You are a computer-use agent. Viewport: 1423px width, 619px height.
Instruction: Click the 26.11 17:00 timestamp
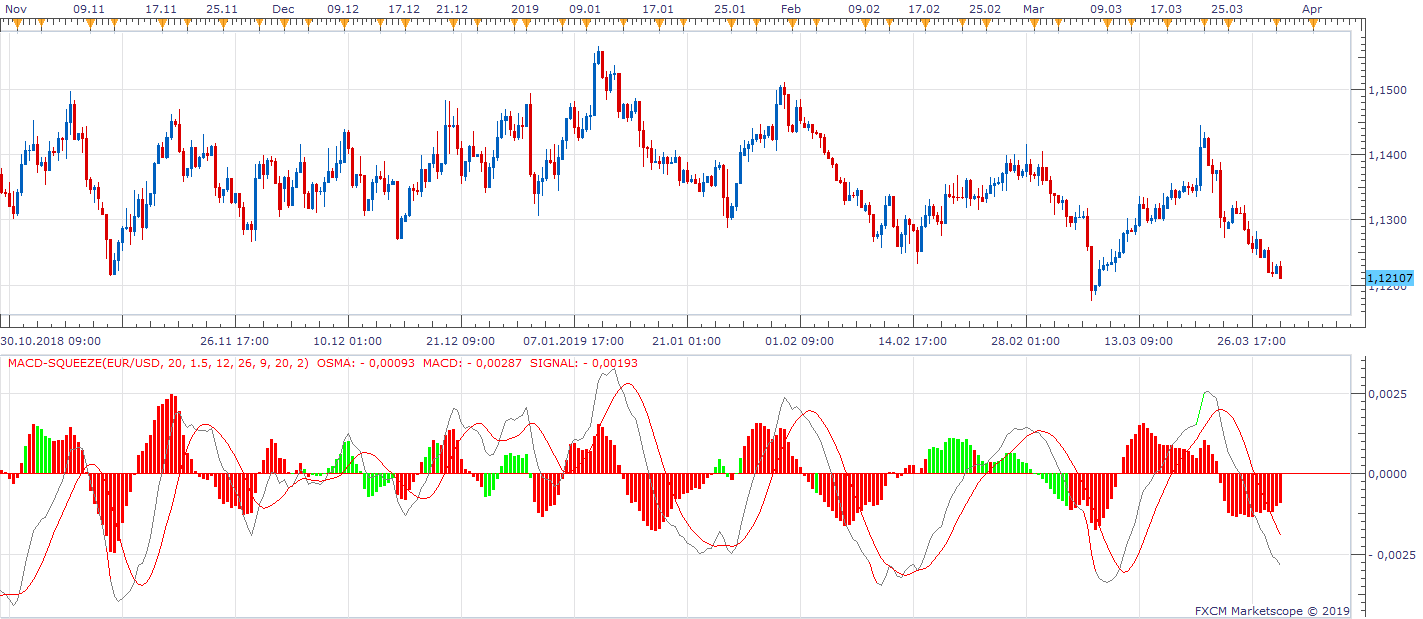[234, 341]
